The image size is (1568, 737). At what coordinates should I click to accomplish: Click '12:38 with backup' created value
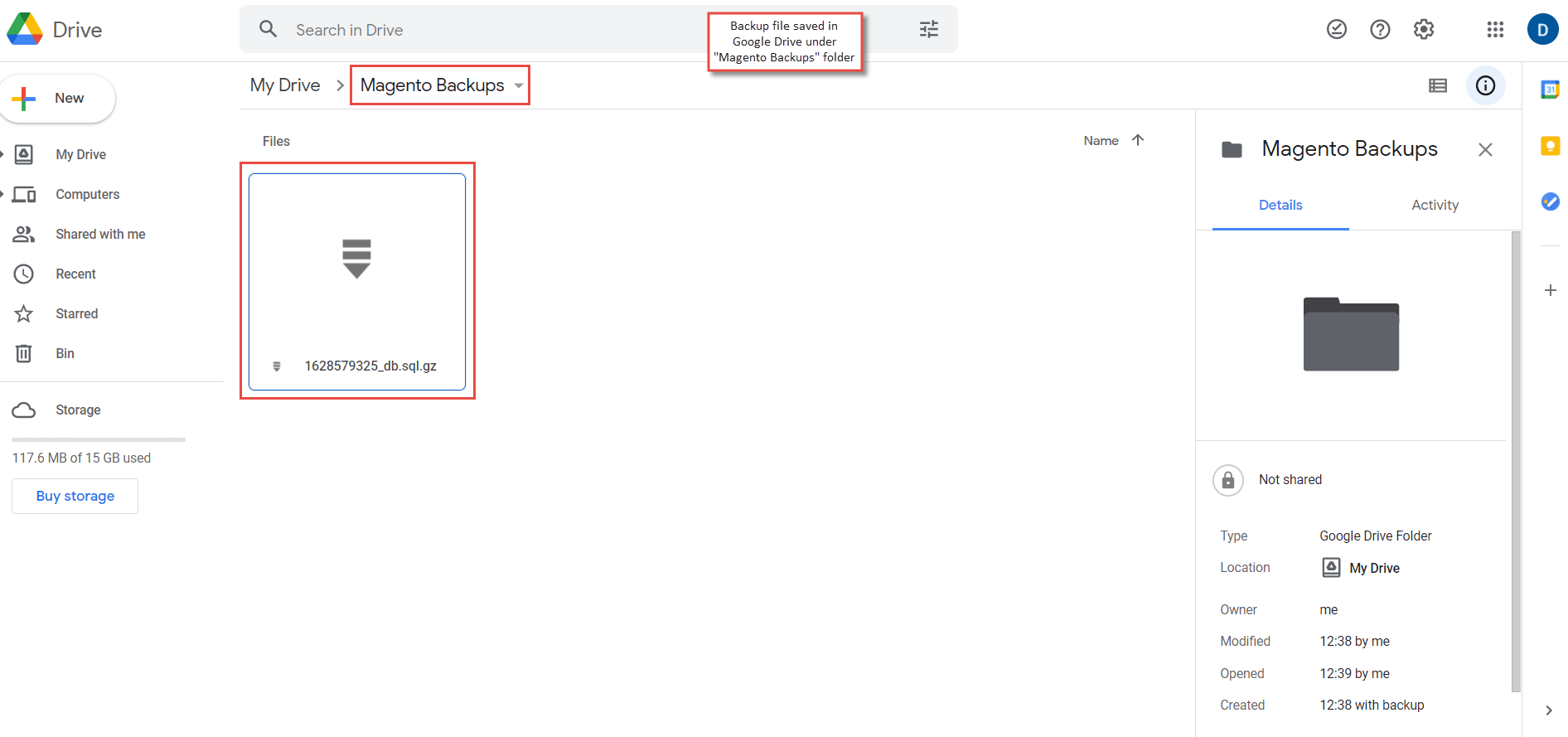[x=1372, y=705]
